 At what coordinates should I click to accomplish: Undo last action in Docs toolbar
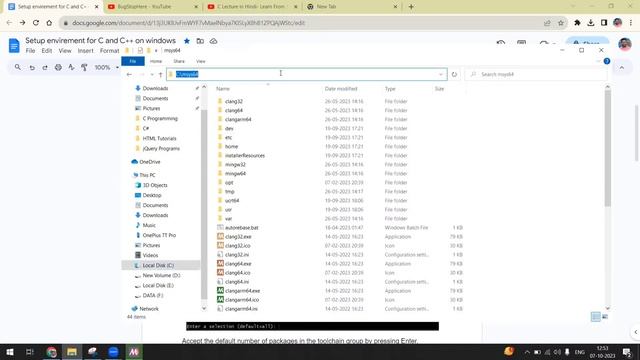[32, 67]
